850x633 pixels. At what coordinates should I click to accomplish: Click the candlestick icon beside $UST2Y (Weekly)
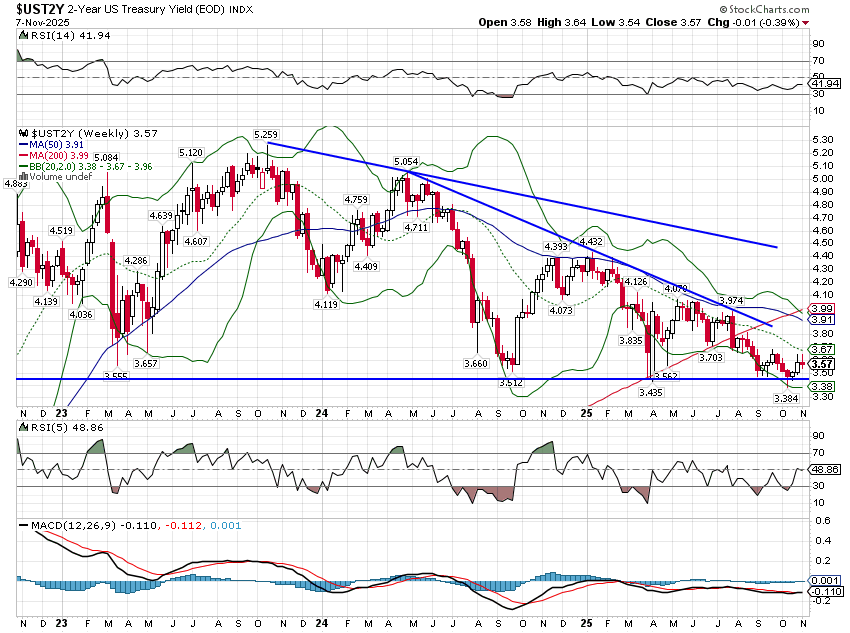click(24, 132)
